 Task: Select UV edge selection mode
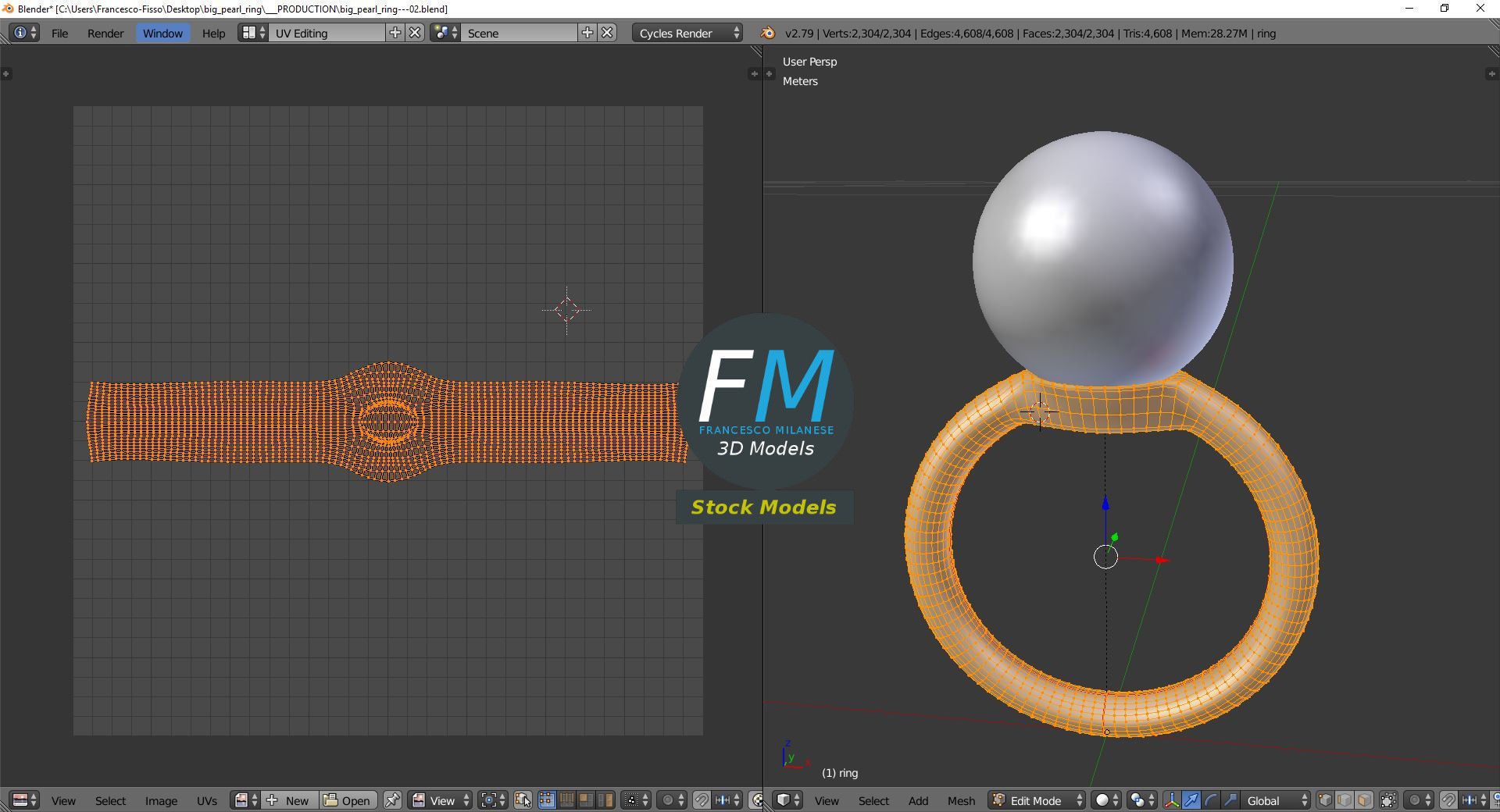[x=566, y=800]
